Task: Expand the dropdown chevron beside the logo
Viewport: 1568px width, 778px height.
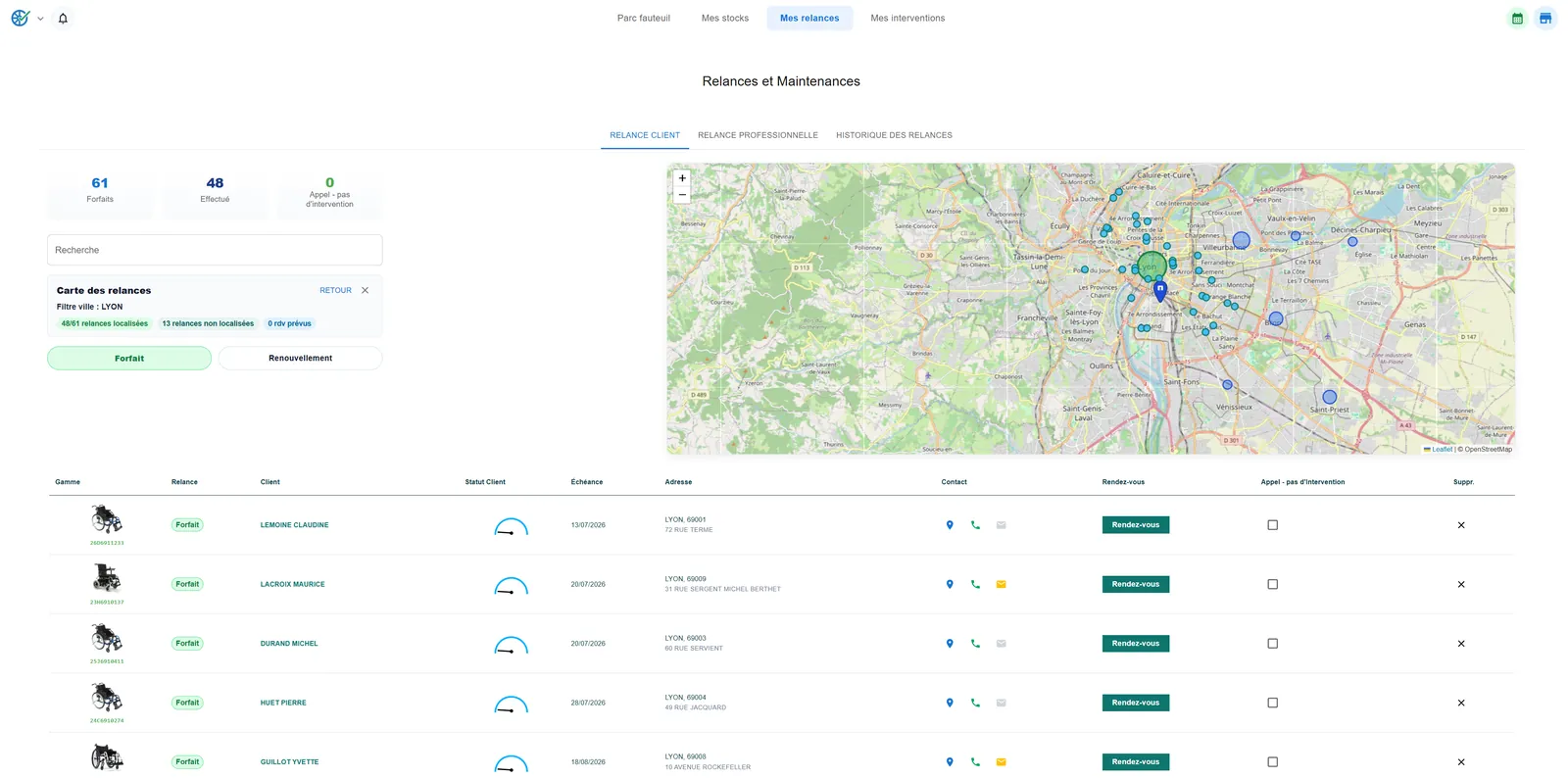Action: point(40,19)
